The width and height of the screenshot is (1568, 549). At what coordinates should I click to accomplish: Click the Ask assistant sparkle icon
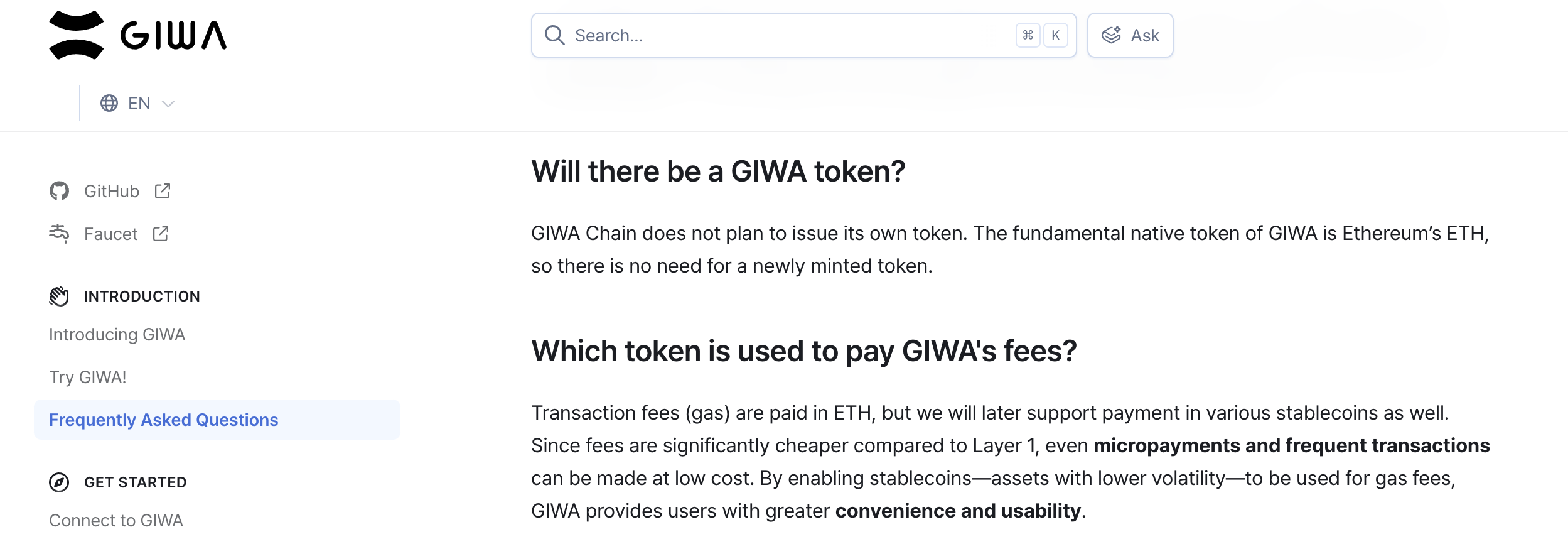[1111, 35]
